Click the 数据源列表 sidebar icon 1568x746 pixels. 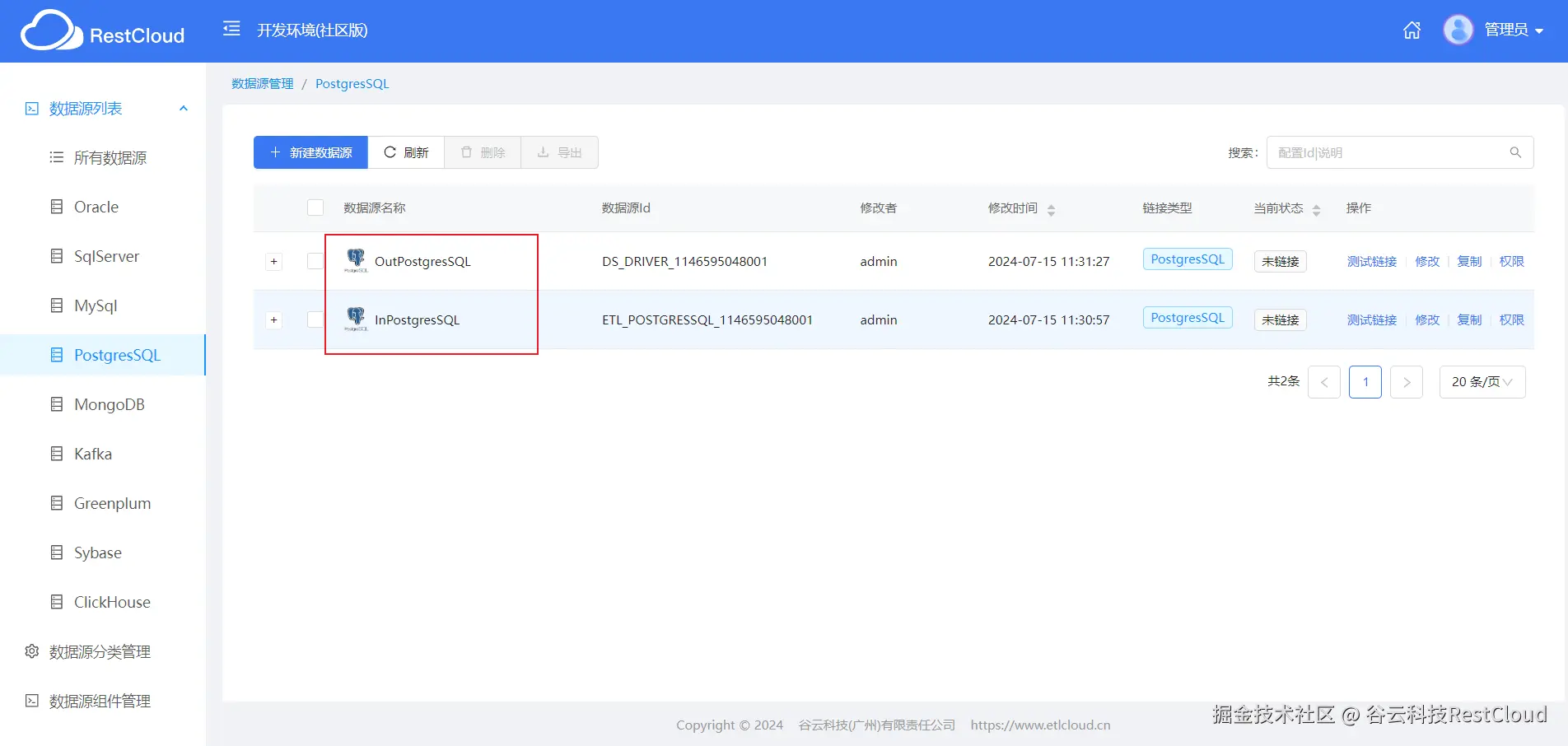click(32, 108)
